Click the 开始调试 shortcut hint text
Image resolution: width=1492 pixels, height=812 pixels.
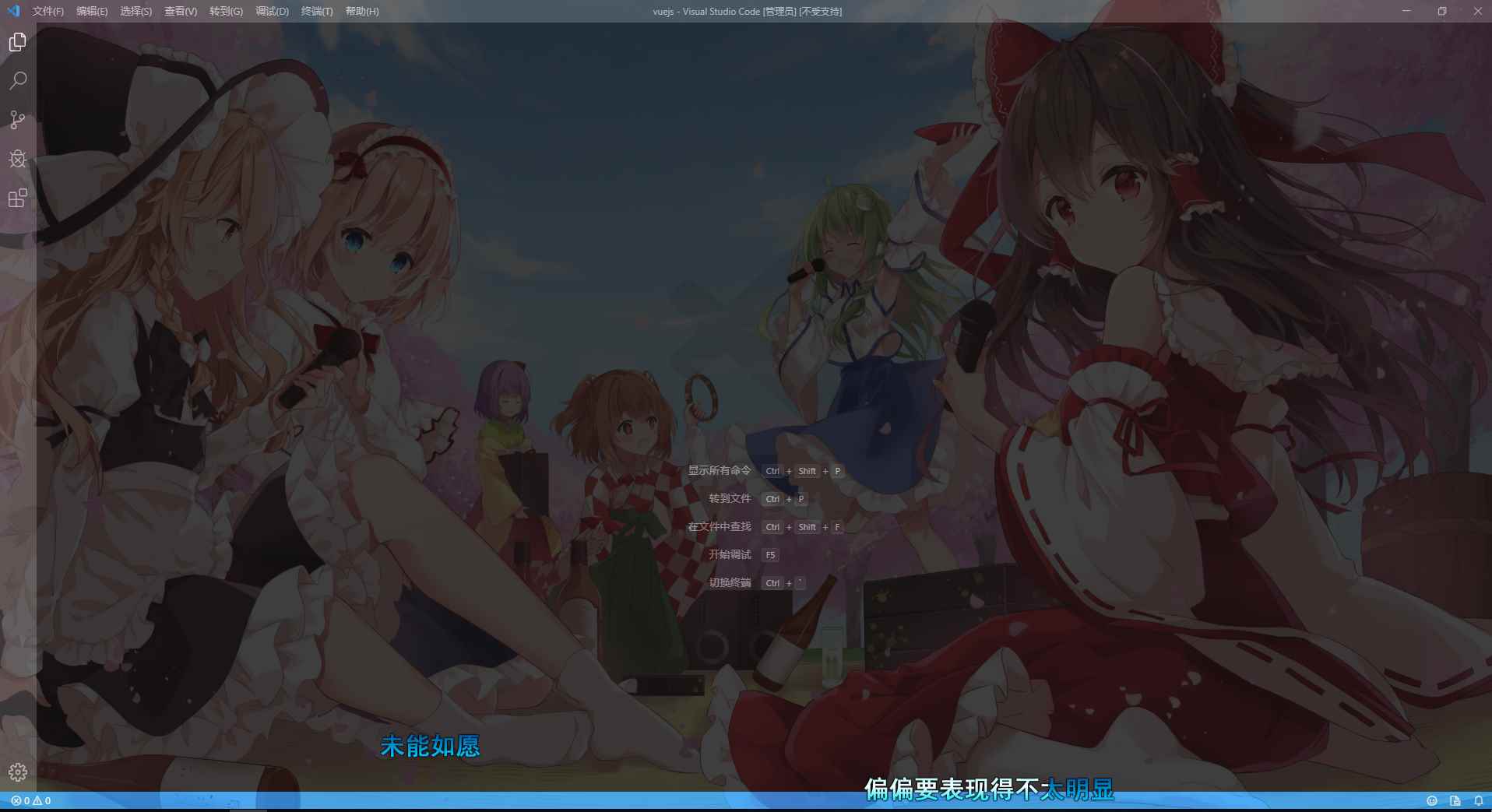coord(730,554)
